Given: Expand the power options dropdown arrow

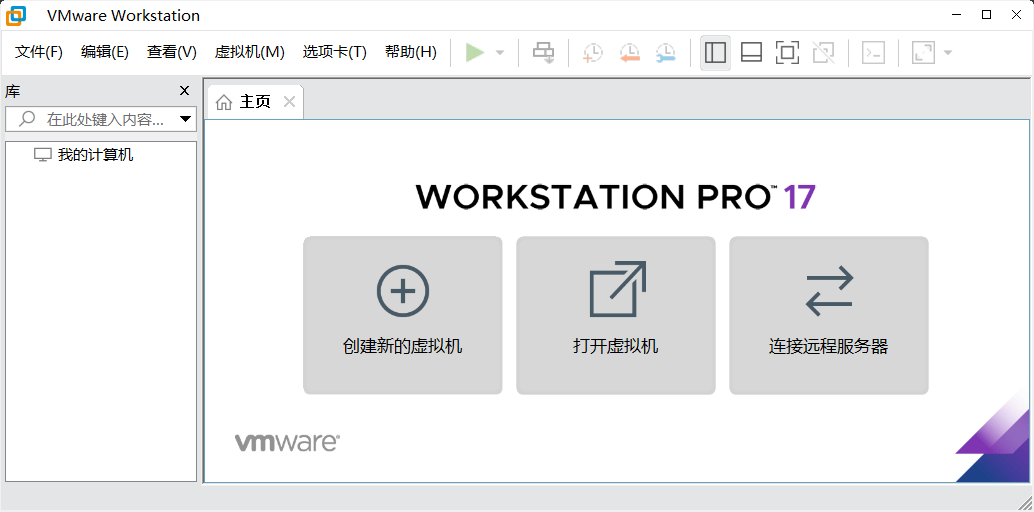Looking at the screenshot, I should [500, 53].
